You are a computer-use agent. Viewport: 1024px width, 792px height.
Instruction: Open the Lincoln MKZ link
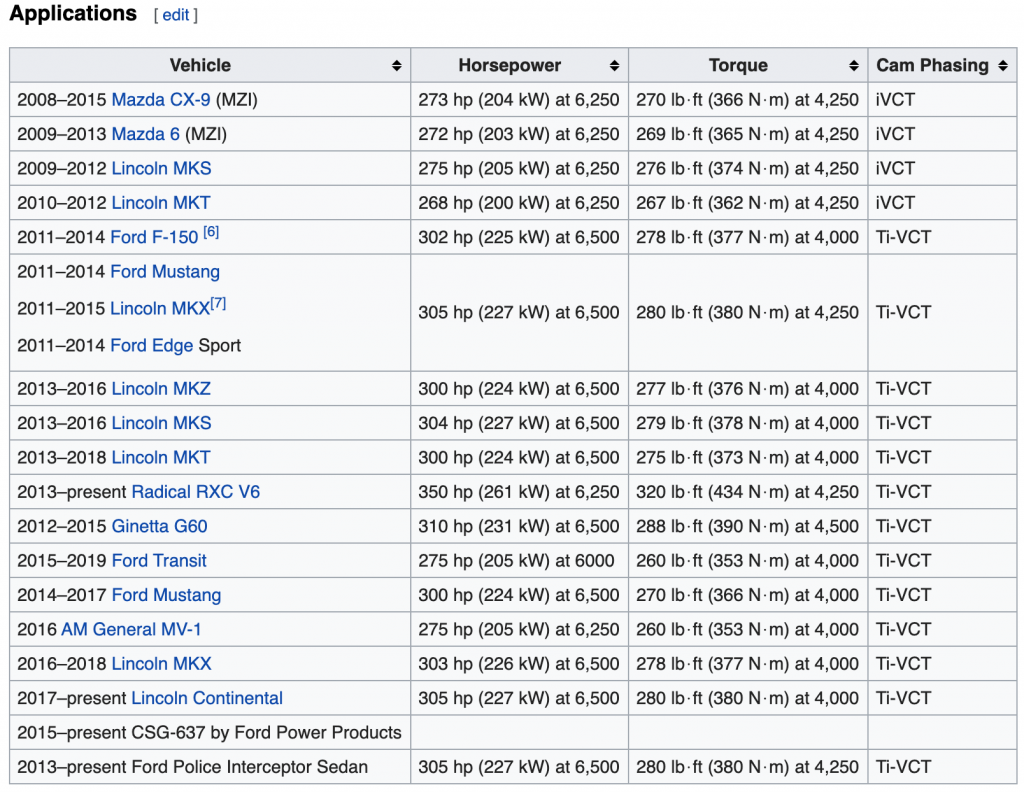161,389
